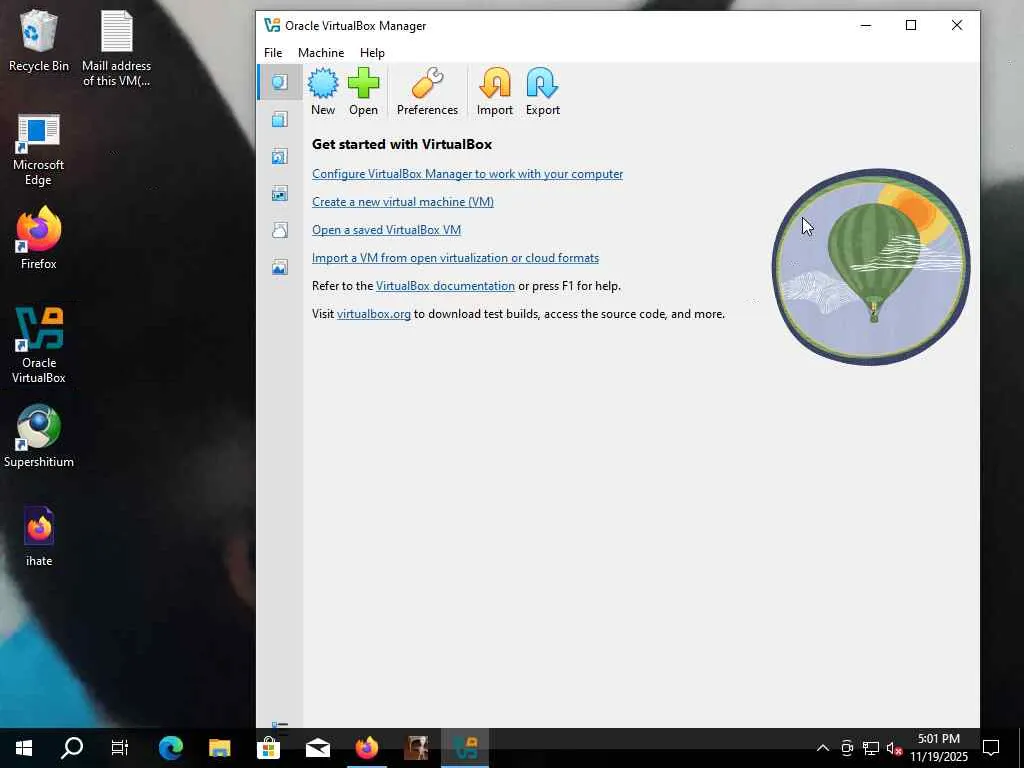Click the taskbar app with figure picture

tap(416, 748)
